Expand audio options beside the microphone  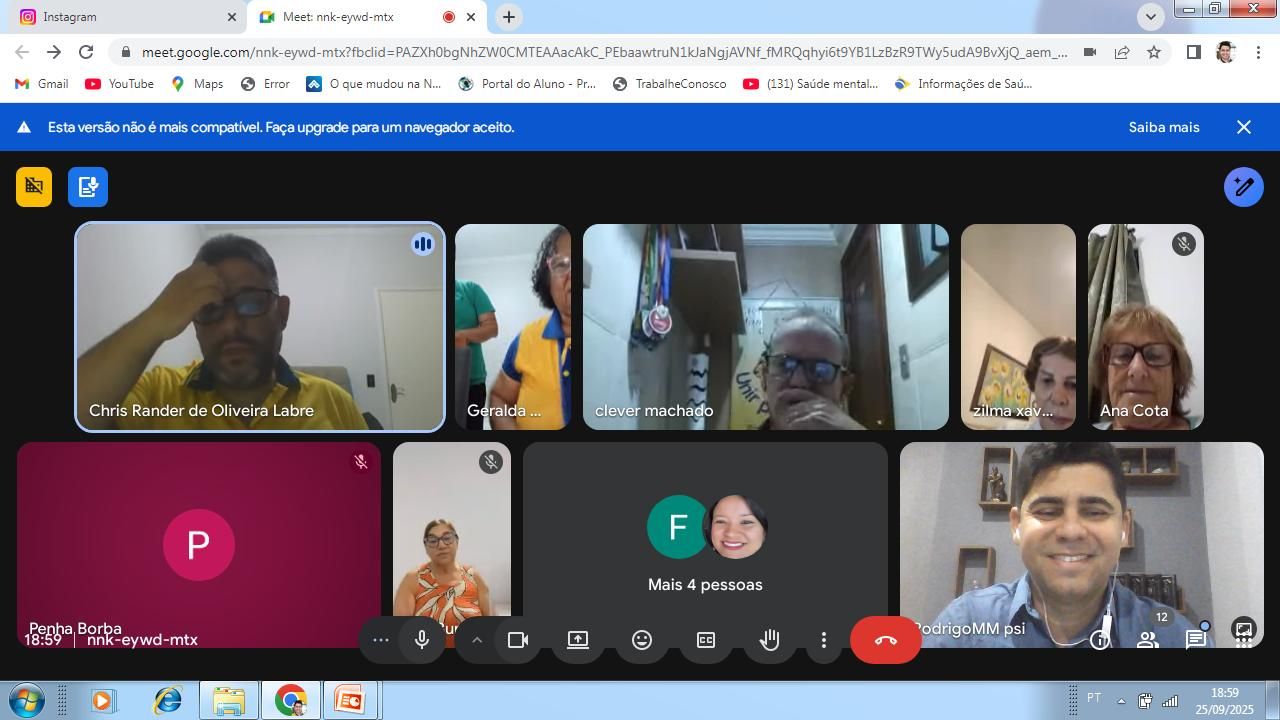381,640
